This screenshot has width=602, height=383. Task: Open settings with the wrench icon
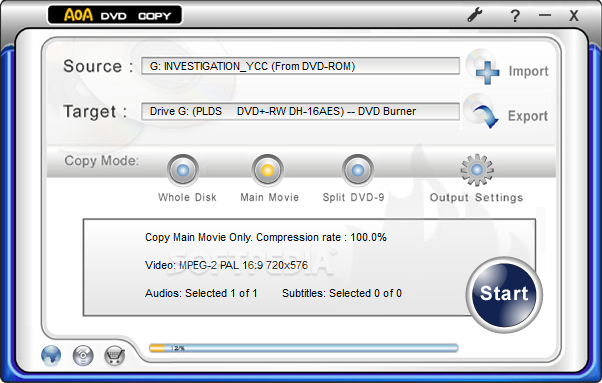coord(475,15)
